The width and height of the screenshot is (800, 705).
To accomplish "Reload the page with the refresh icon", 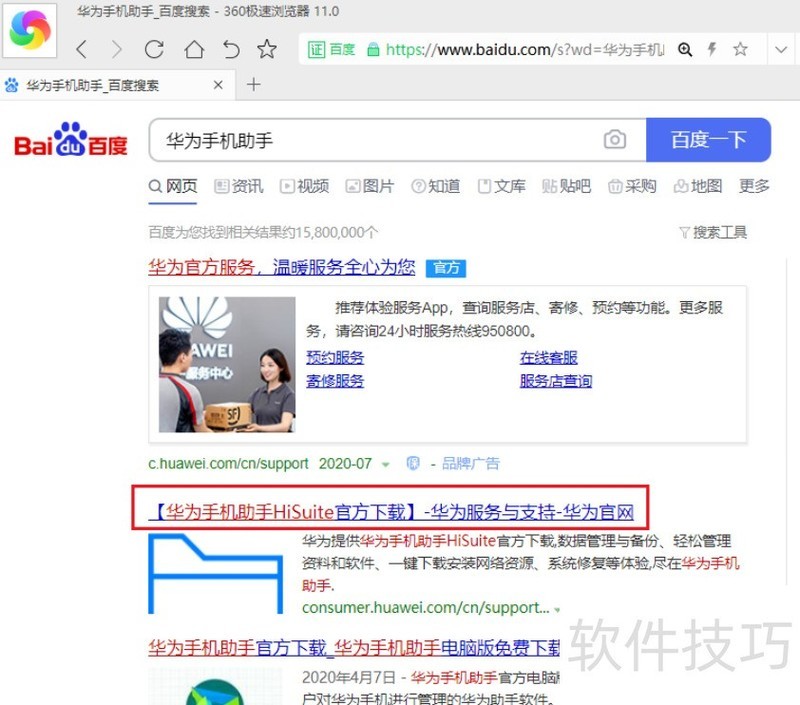I will click(x=154, y=49).
